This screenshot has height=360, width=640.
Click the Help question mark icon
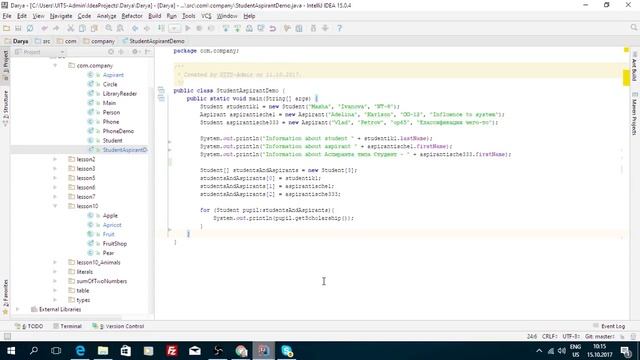tap(339, 28)
